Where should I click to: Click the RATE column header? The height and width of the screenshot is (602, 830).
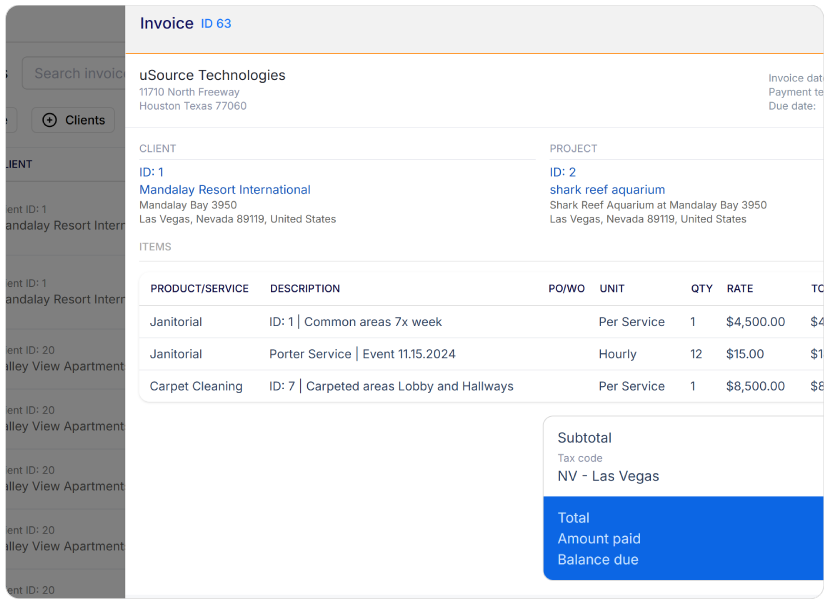[739, 289]
